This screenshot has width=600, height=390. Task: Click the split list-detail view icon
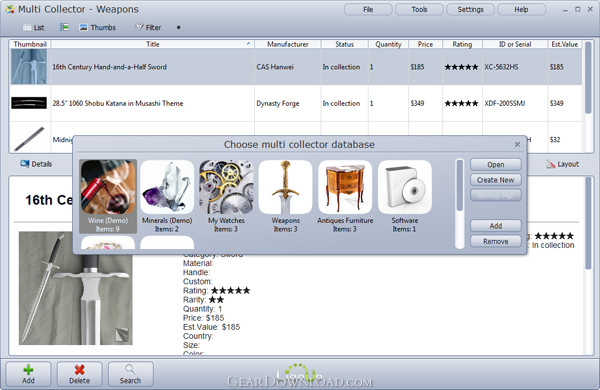click(64, 27)
